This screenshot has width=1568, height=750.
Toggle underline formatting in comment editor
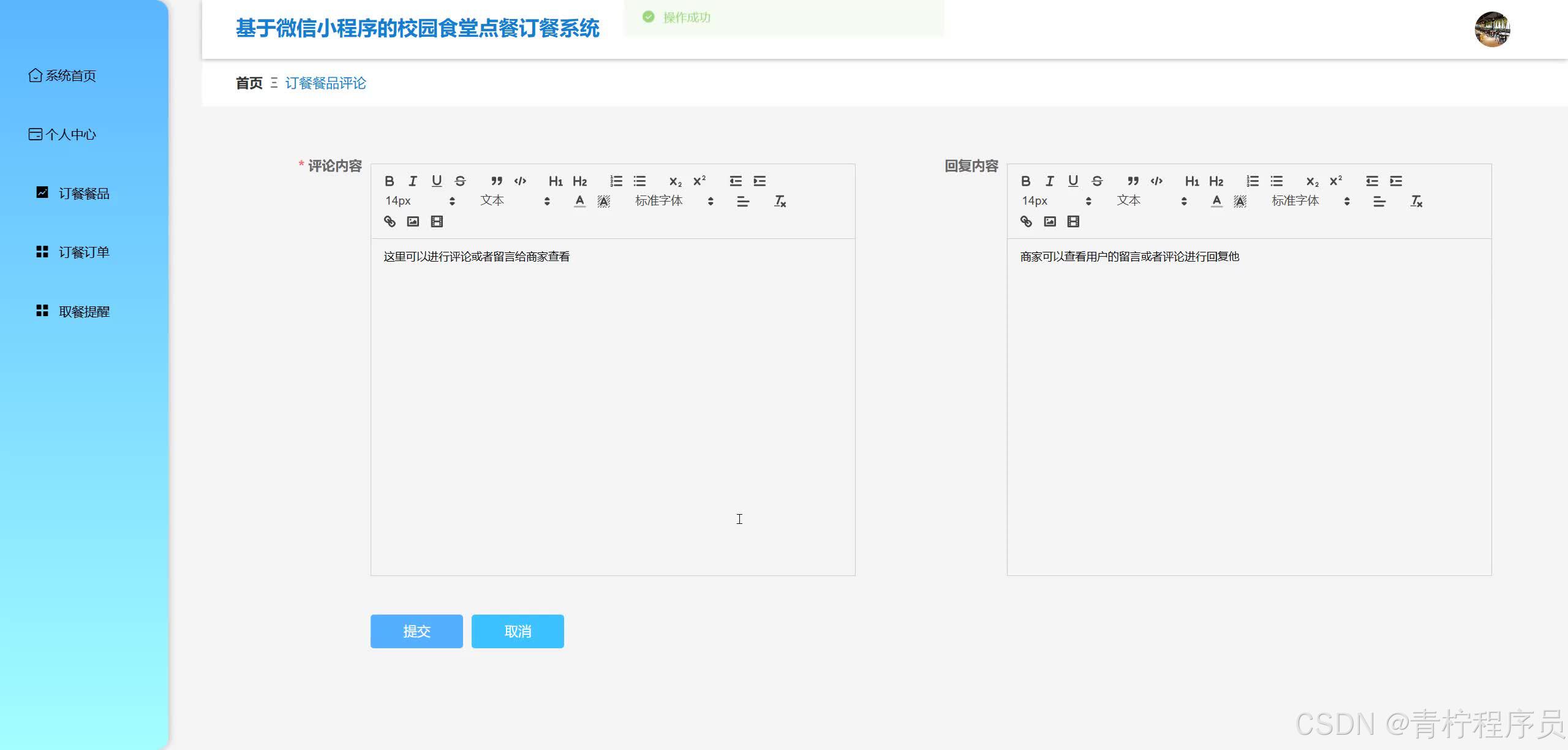[437, 181]
